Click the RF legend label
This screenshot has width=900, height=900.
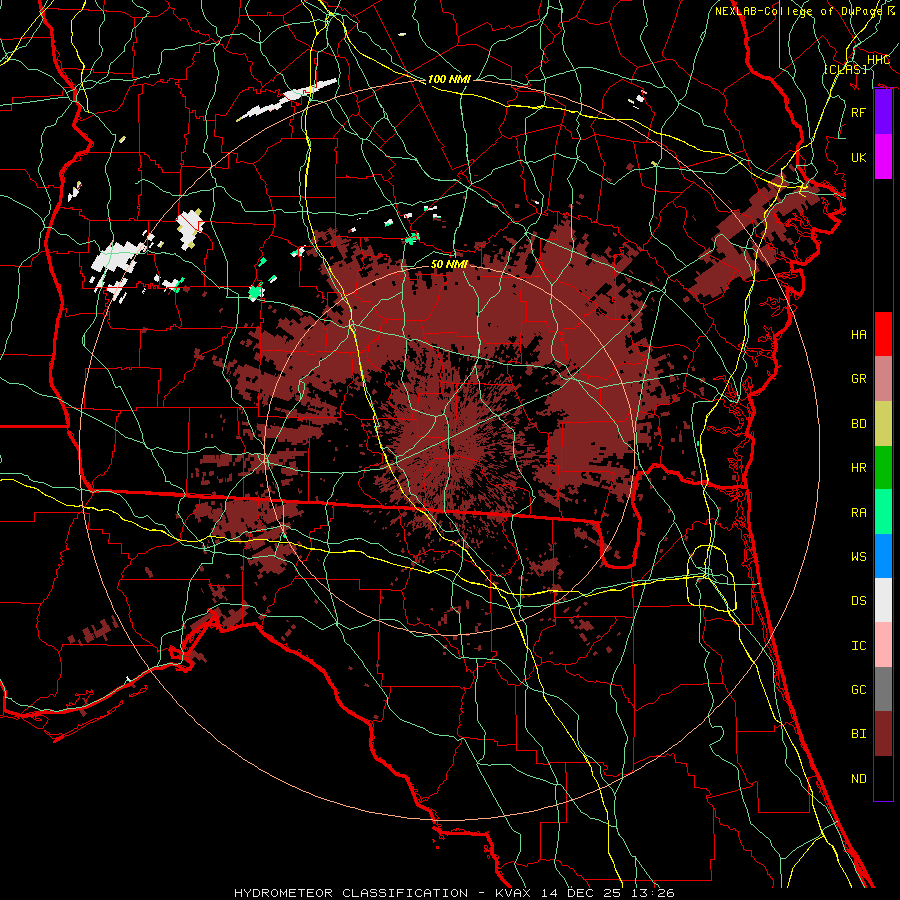(x=858, y=112)
